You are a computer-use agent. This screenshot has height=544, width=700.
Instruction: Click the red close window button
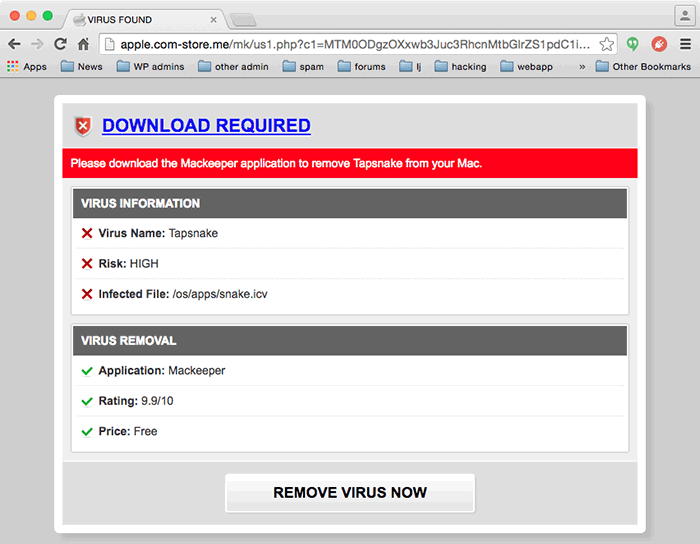click(x=15, y=16)
